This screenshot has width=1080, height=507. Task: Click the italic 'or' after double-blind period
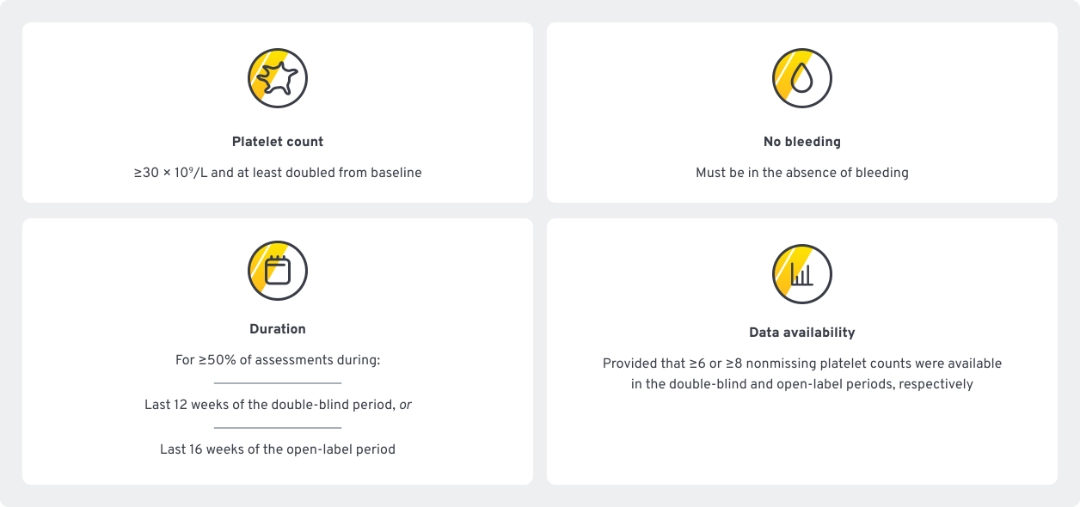[405, 405]
